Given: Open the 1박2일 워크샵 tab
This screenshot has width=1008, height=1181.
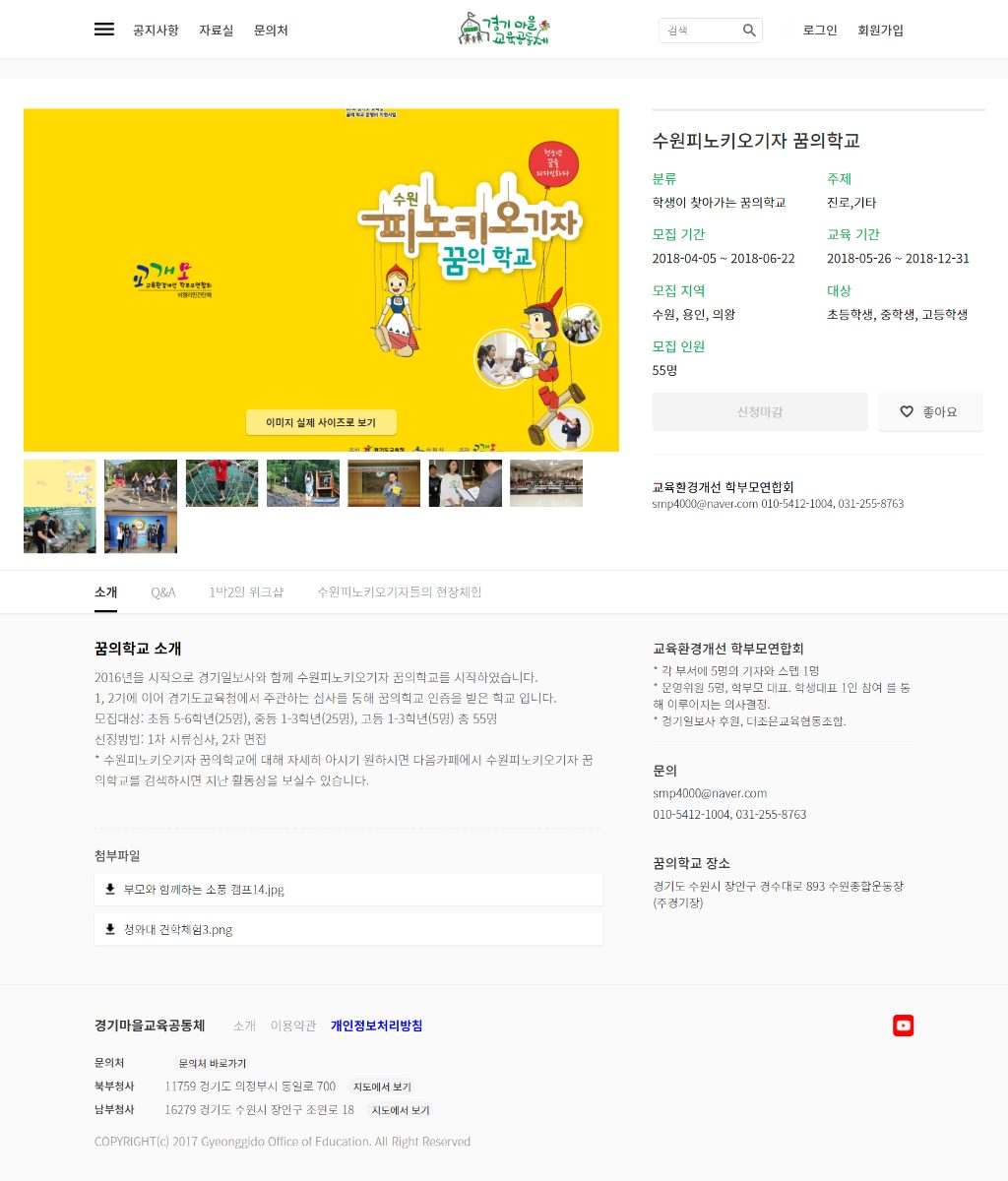Looking at the screenshot, I should click(246, 592).
